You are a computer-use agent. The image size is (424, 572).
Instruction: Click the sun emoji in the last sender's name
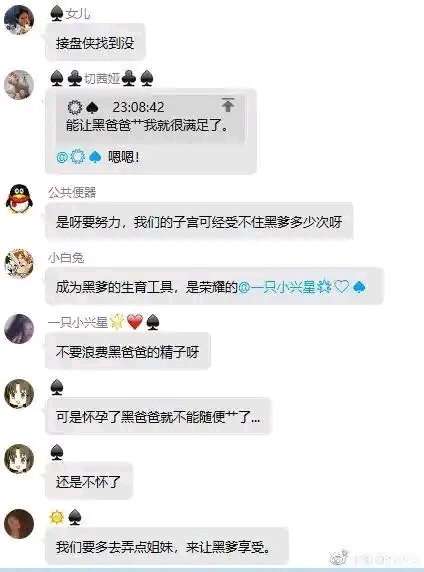click(57, 517)
